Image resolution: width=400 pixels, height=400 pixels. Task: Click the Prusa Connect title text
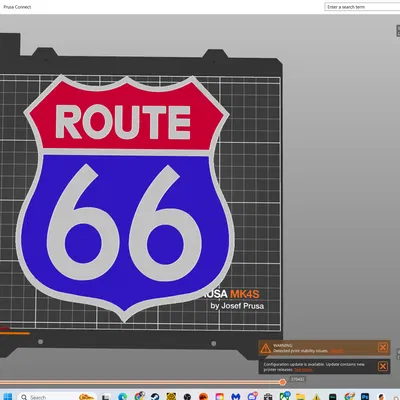pyautogui.click(x=17, y=7)
